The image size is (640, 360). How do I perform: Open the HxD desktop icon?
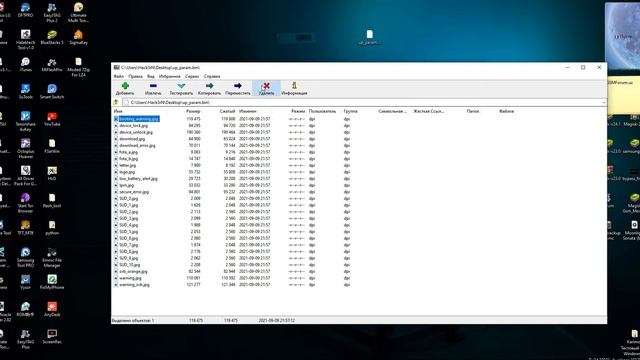(52, 173)
